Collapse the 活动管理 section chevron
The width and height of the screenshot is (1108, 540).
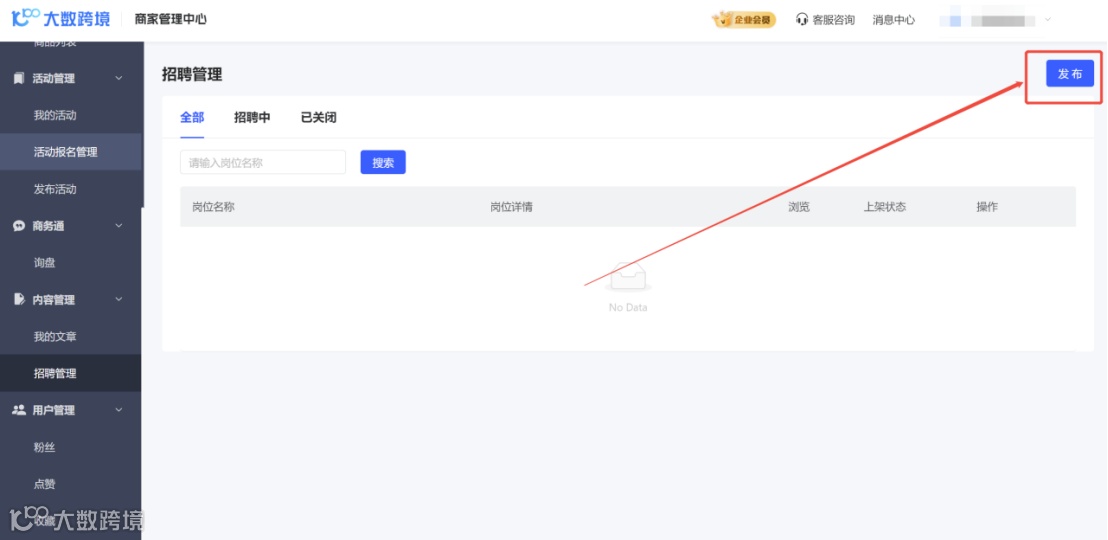click(x=119, y=78)
